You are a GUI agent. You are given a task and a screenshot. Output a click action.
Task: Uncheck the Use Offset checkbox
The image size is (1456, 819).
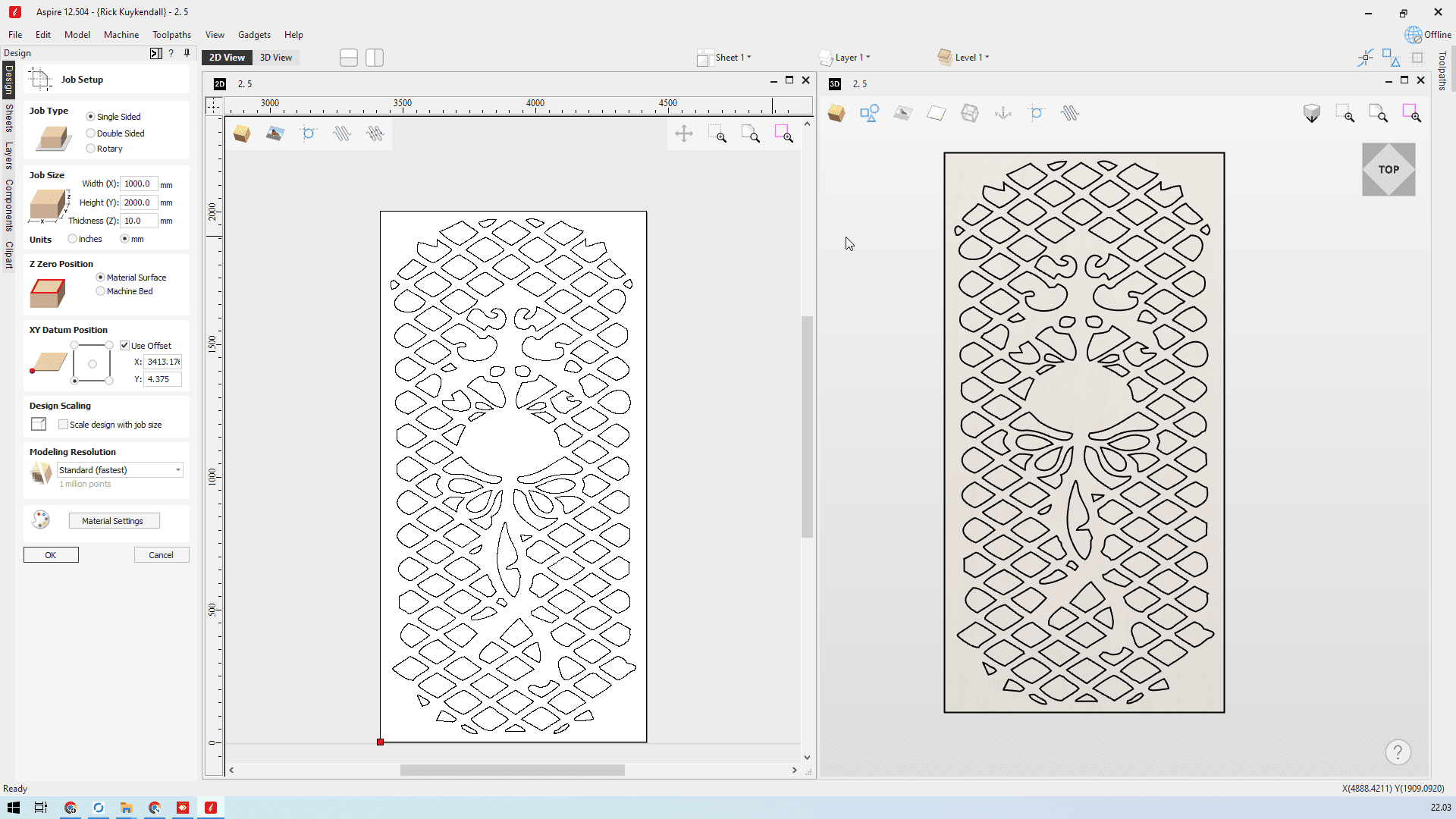(125, 346)
